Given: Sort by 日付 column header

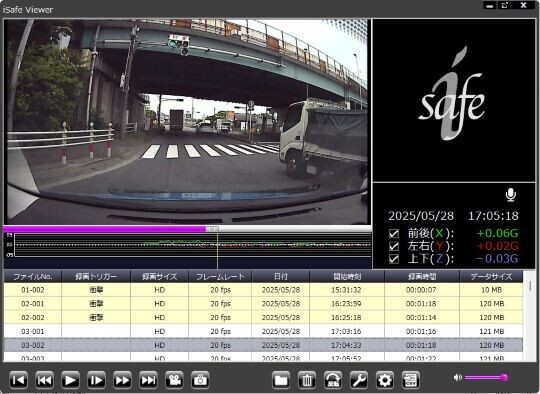Looking at the screenshot, I should click(281, 277).
